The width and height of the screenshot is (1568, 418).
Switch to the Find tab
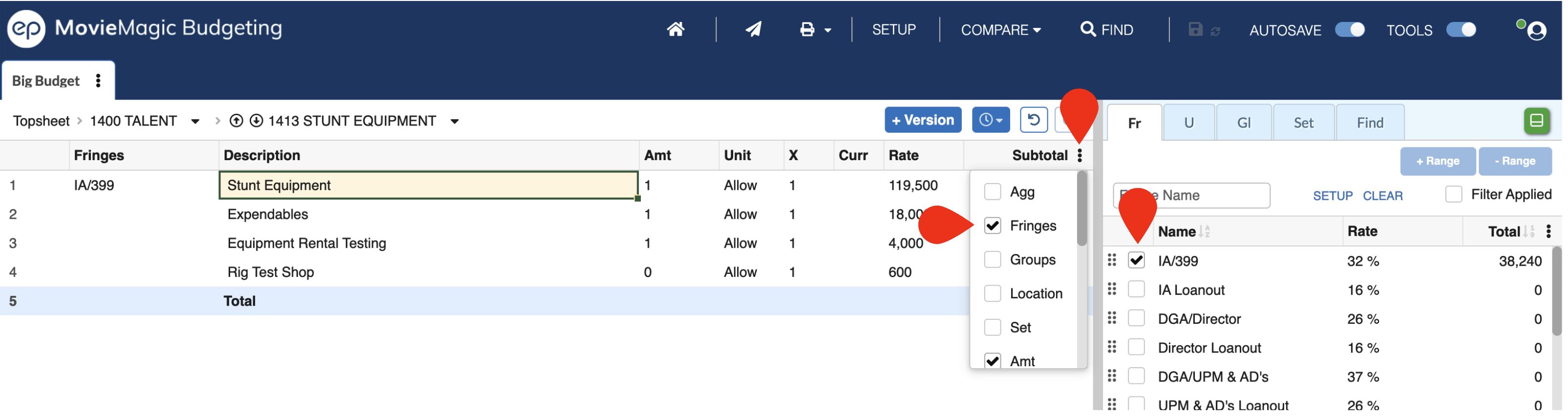click(1370, 123)
